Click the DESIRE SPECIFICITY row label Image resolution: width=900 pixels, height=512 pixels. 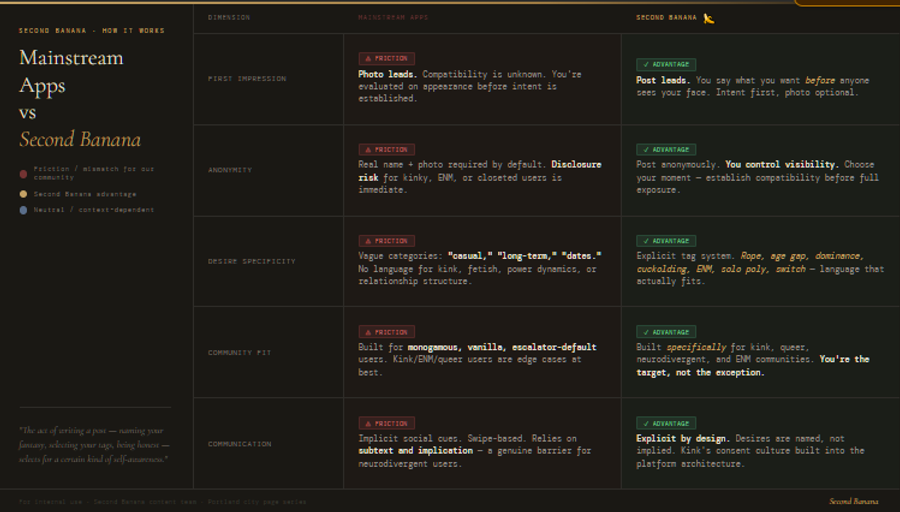pos(251,261)
